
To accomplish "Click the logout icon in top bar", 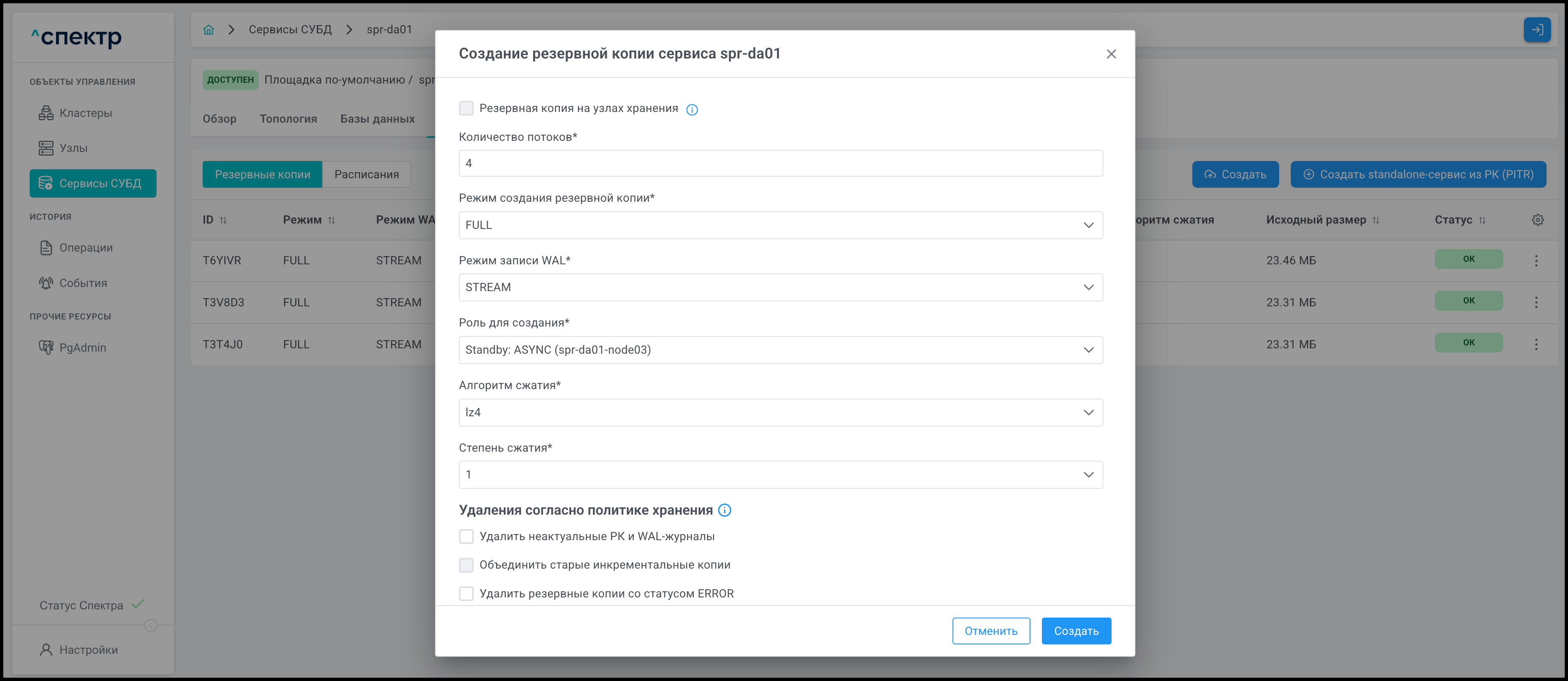I will 1536,30.
